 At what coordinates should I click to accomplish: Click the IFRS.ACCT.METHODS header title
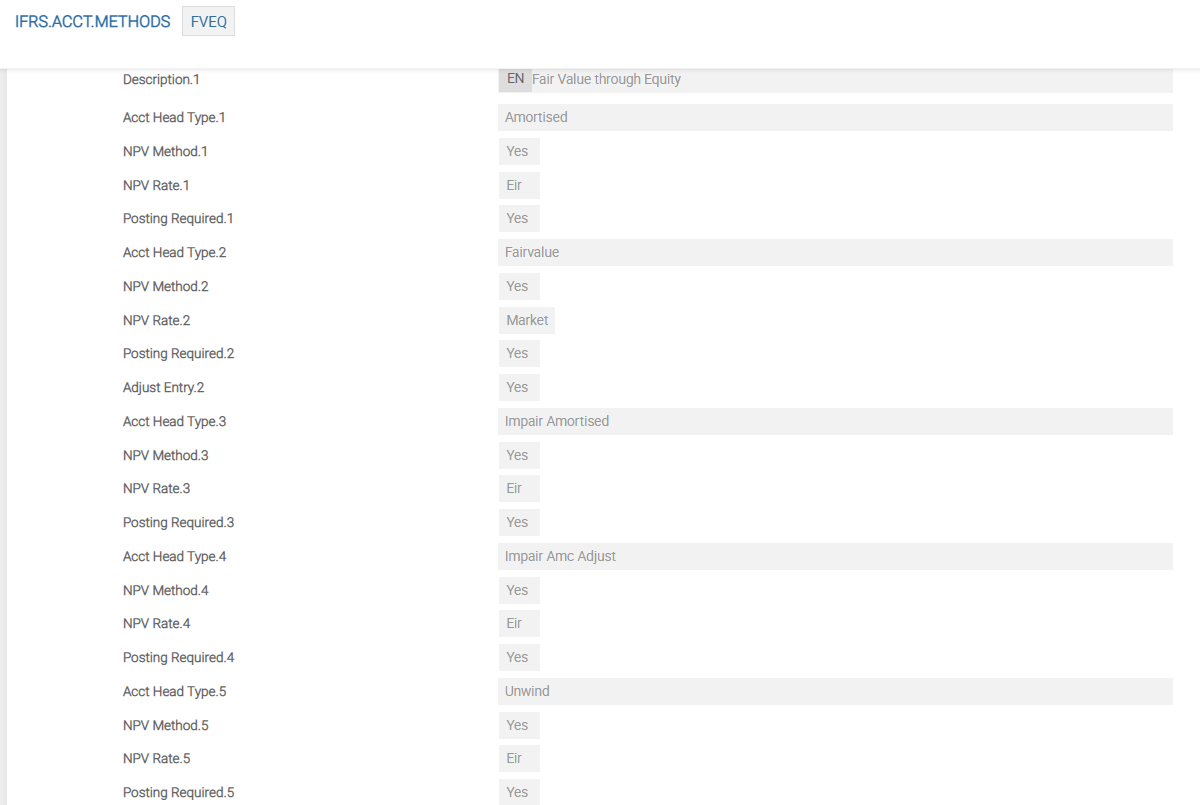[x=93, y=22]
